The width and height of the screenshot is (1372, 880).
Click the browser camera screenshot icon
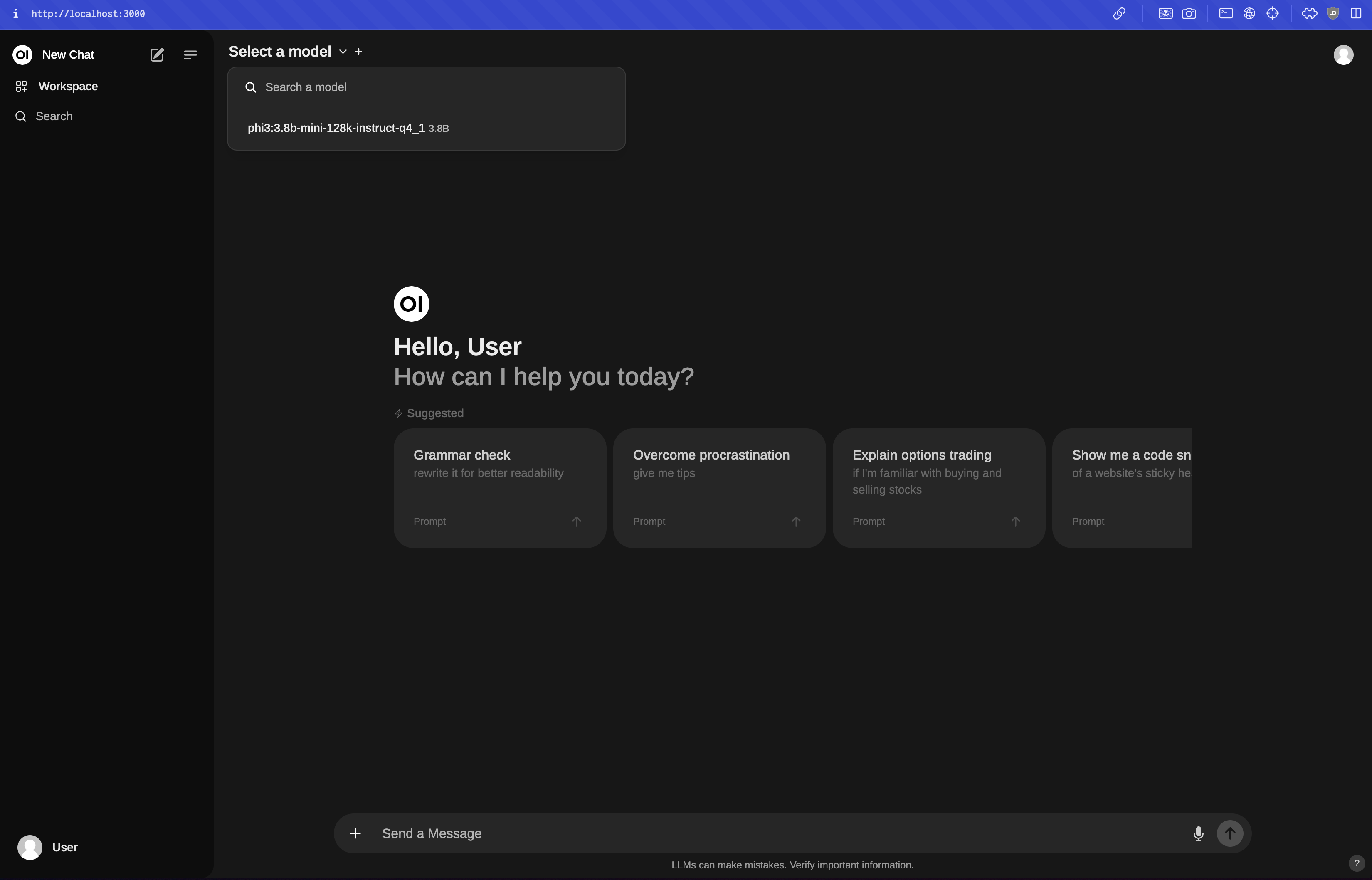click(x=1189, y=14)
